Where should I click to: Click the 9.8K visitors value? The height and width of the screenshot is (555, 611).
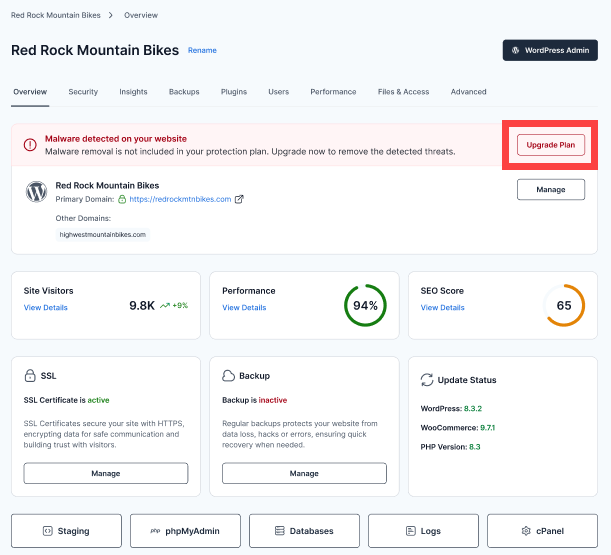pos(142,306)
